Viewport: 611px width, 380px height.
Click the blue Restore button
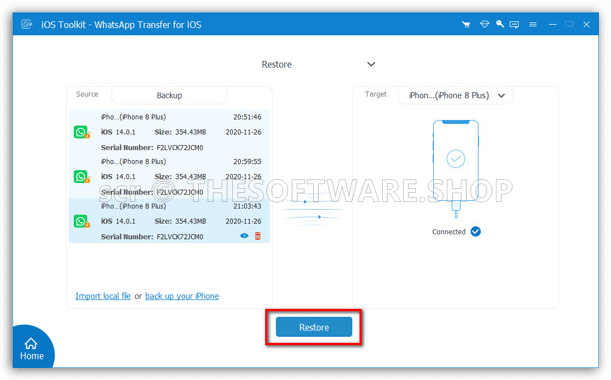tap(314, 327)
